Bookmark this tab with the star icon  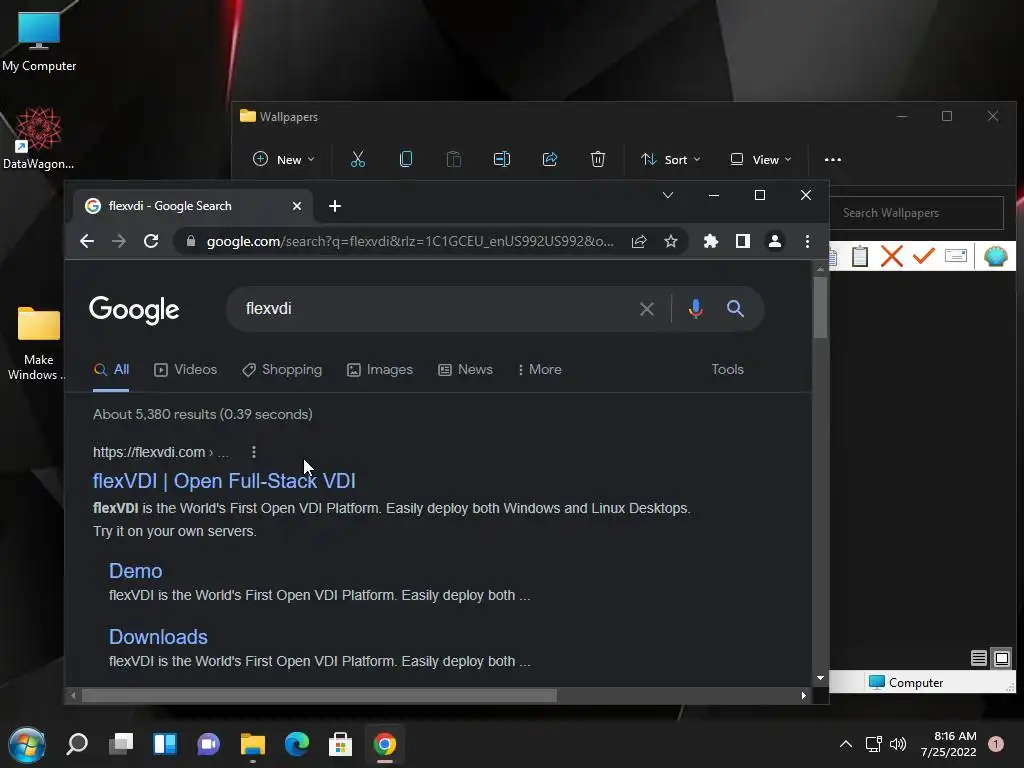[671, 242]
